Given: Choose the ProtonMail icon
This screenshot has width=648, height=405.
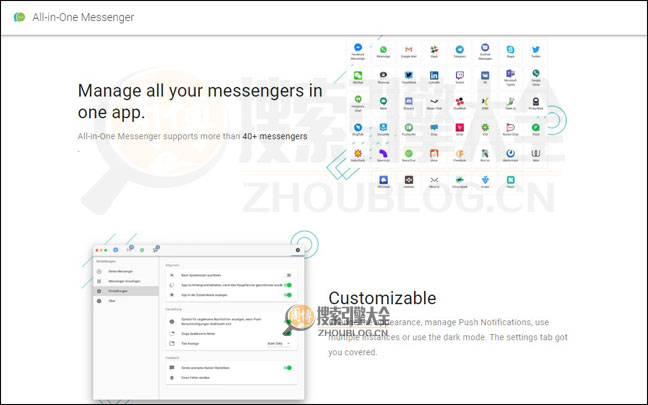Looking at the screenshot, I should coord(536,101).
